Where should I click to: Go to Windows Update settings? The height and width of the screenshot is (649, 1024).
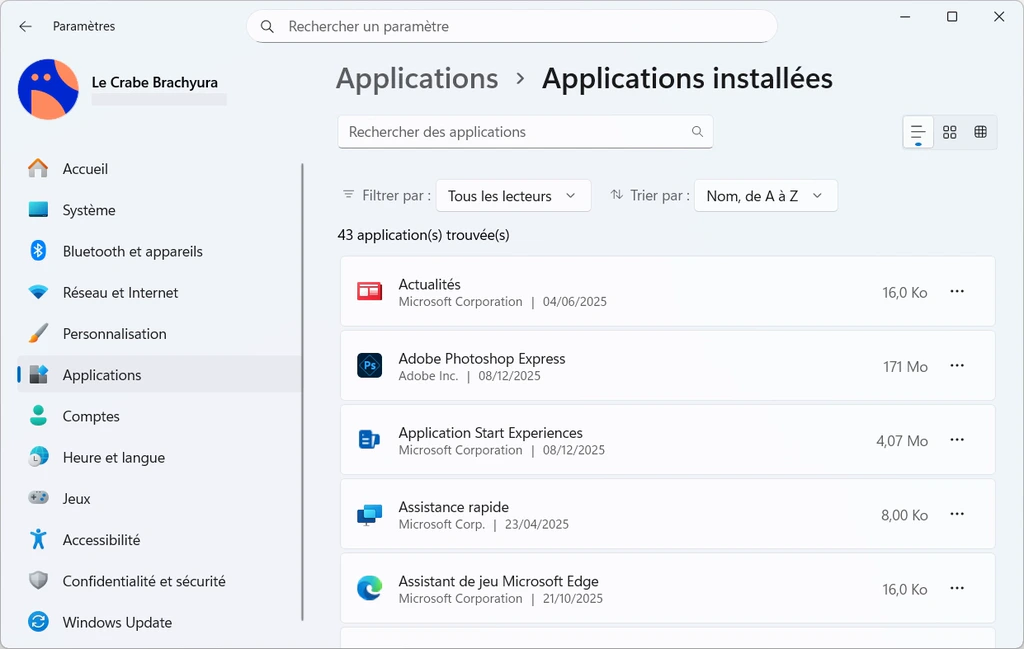click(x=117, y=622)
